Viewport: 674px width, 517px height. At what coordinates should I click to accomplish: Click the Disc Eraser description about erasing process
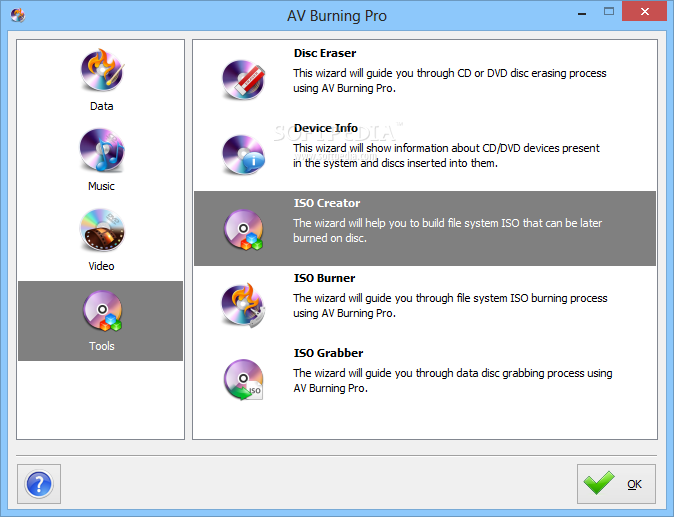[450, 80]
